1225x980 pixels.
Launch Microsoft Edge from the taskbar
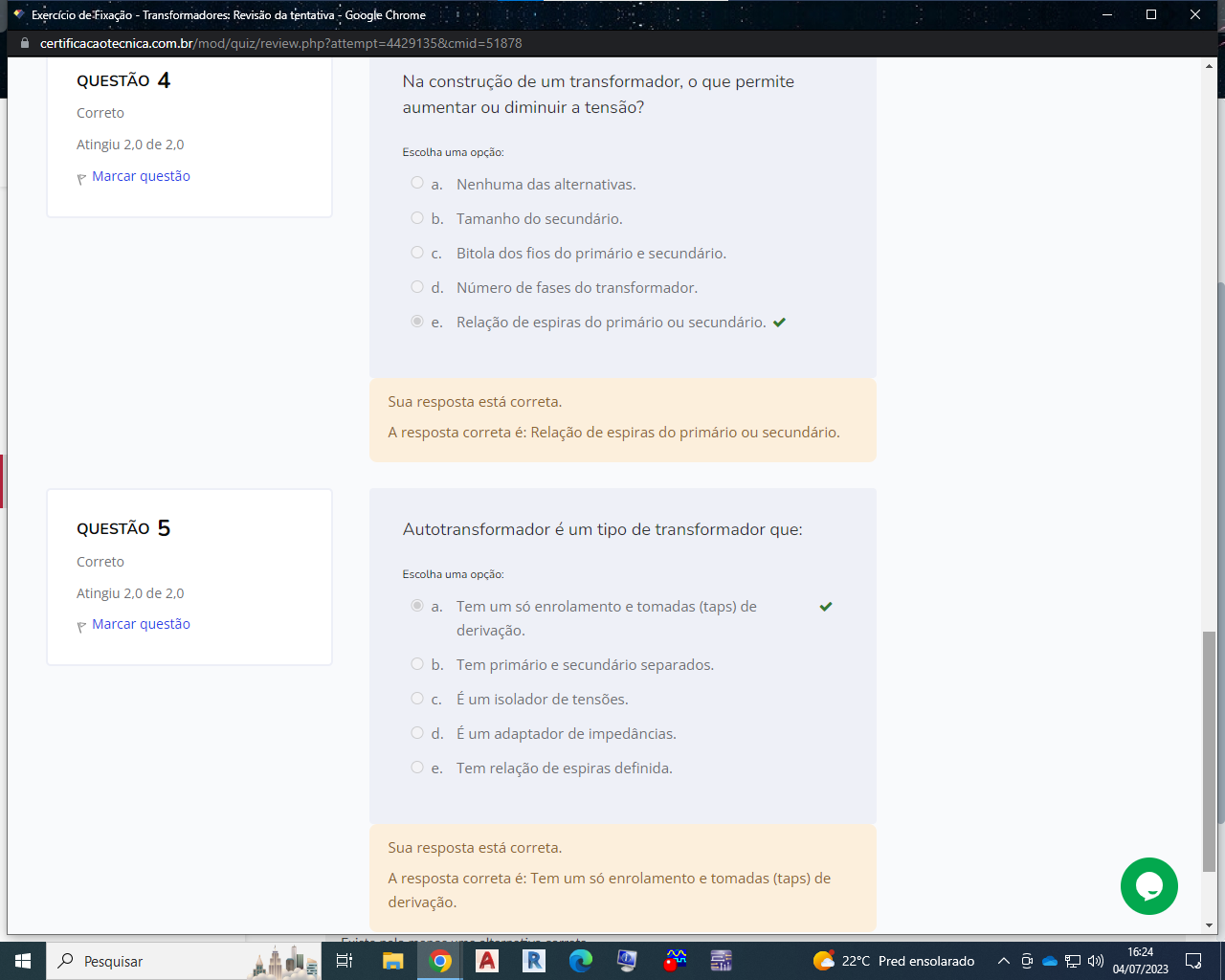point(580,961)
